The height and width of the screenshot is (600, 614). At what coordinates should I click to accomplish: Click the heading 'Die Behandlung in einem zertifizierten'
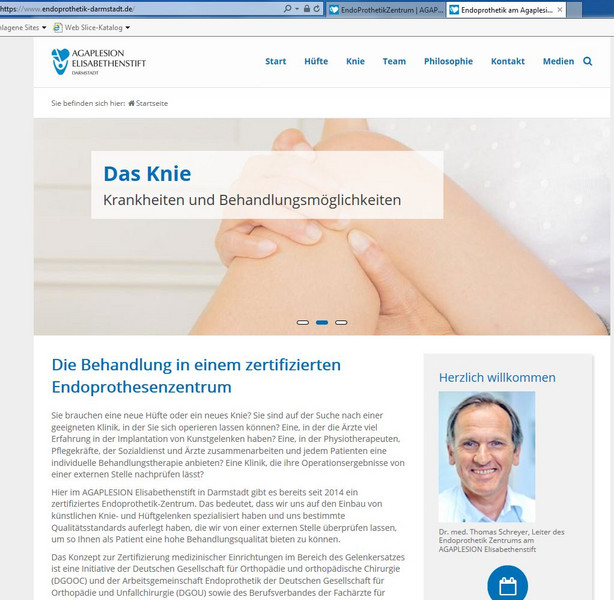(196, 365)
